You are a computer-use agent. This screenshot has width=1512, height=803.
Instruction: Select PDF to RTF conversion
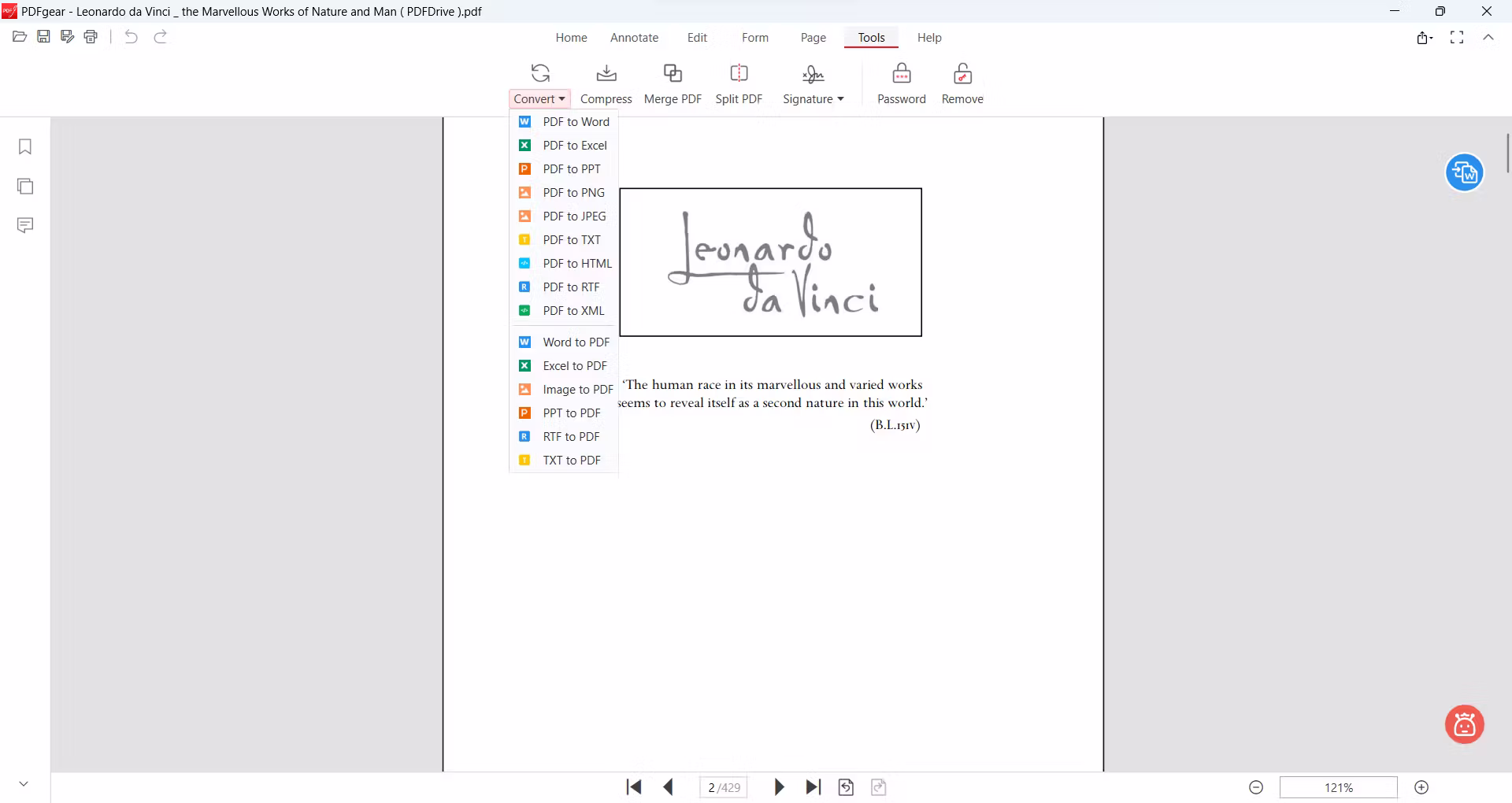click(x=564, y=287)
